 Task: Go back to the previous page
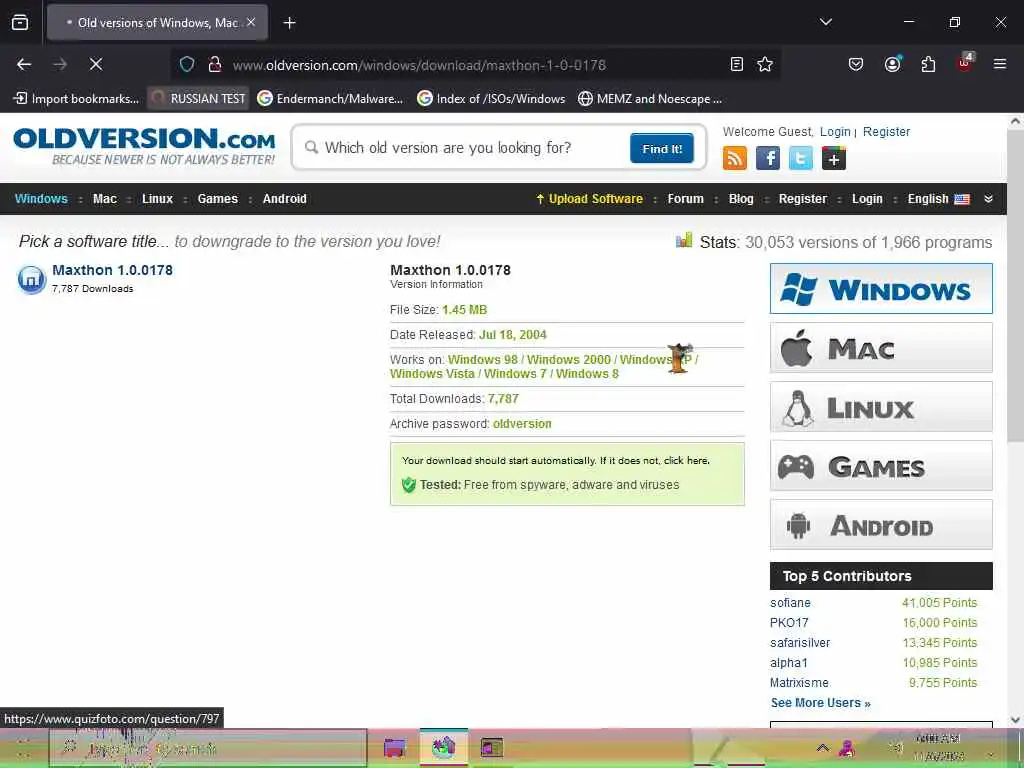pyautogui.click(x=24, y=64)
